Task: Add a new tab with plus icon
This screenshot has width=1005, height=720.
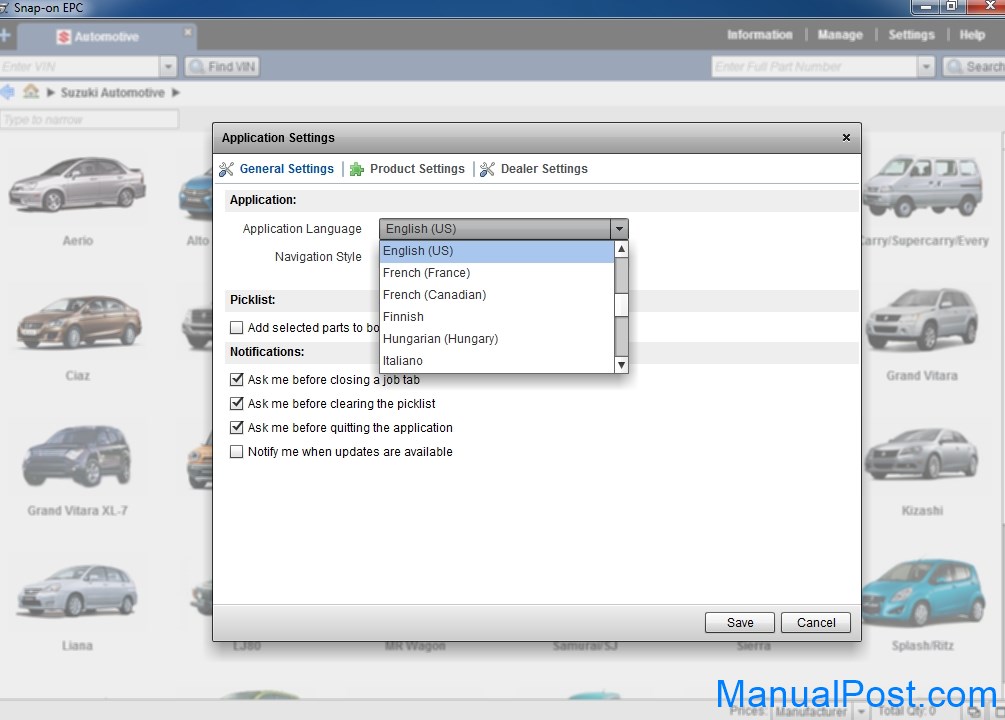Action: 5,35
